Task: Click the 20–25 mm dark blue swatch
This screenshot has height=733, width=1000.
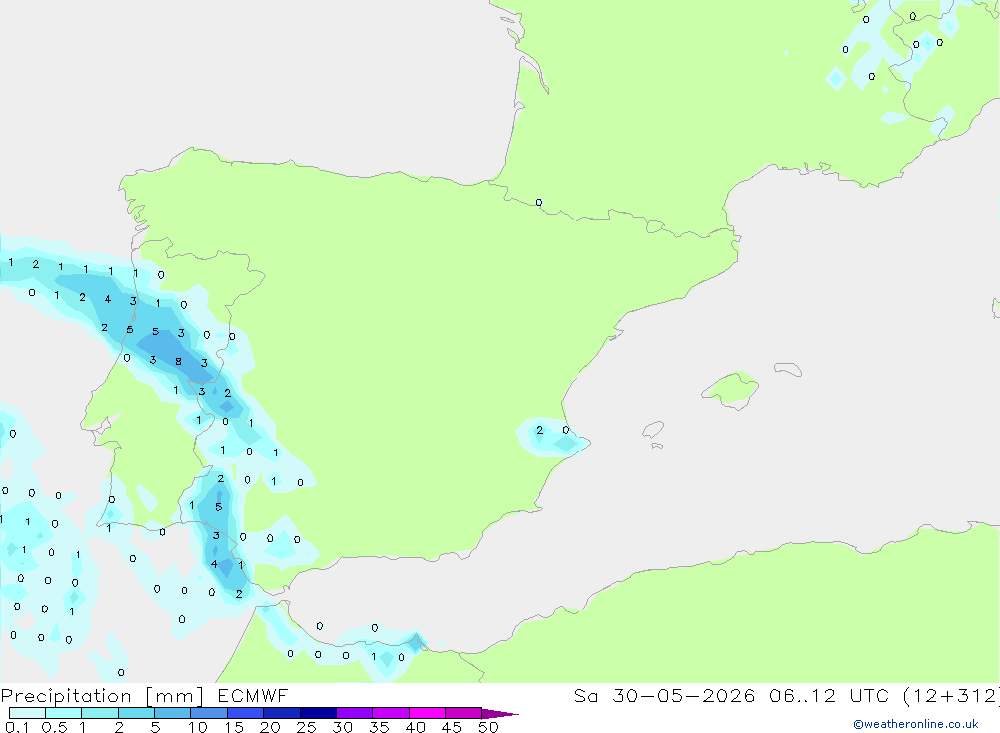Action: (281, 713)
